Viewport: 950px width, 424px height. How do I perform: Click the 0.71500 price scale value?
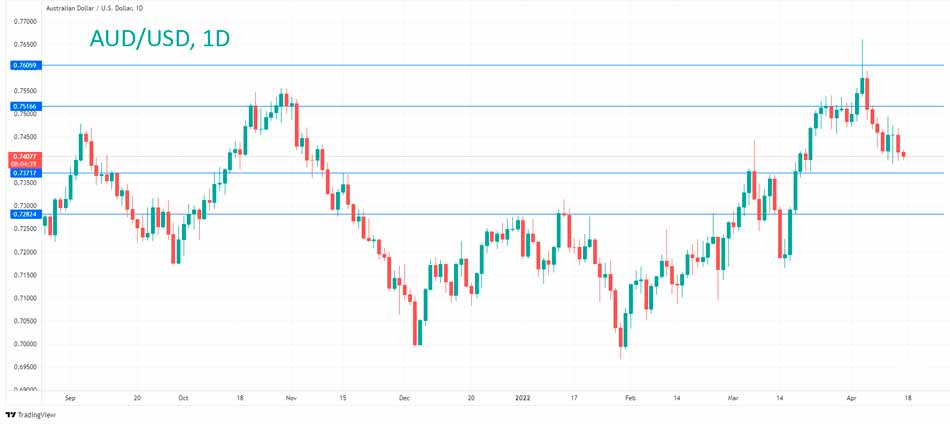(x=26, y=275)
